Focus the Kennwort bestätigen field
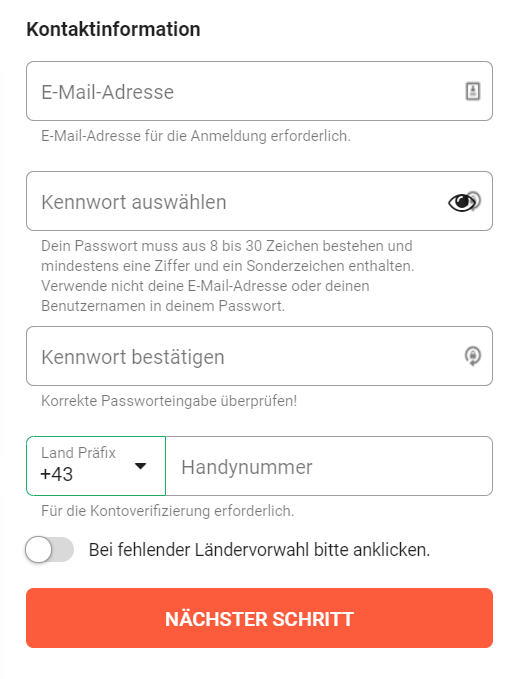 pyautogui.click(x=259, y=356)
